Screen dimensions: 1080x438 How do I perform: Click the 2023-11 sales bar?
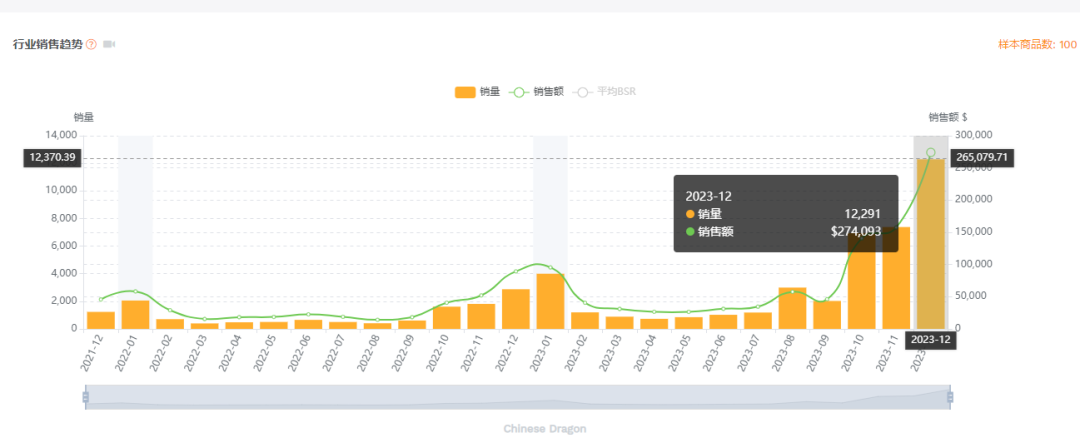[896, 278]
